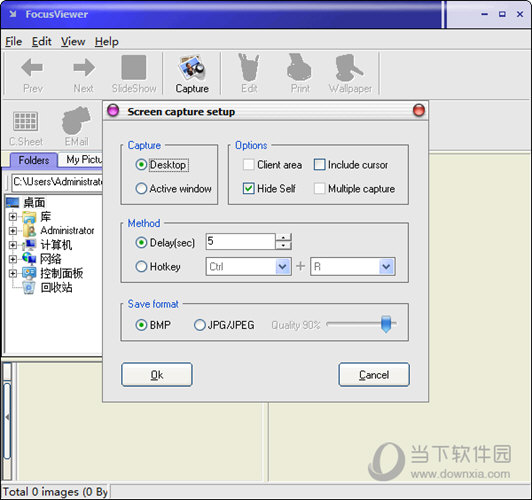Select the Delay(sec) radio button
The image size is (532, 500).
pyautogui.click(x=141, y=243)
